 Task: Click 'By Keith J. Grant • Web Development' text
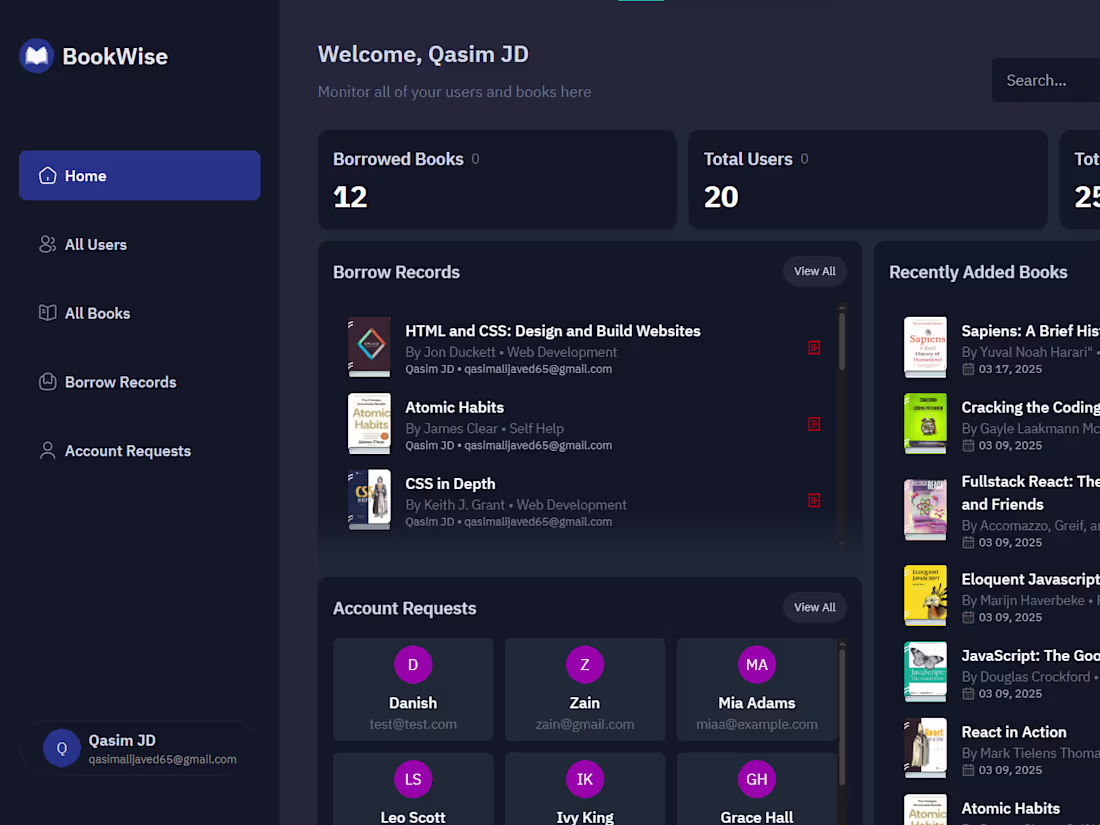[516, 505]
